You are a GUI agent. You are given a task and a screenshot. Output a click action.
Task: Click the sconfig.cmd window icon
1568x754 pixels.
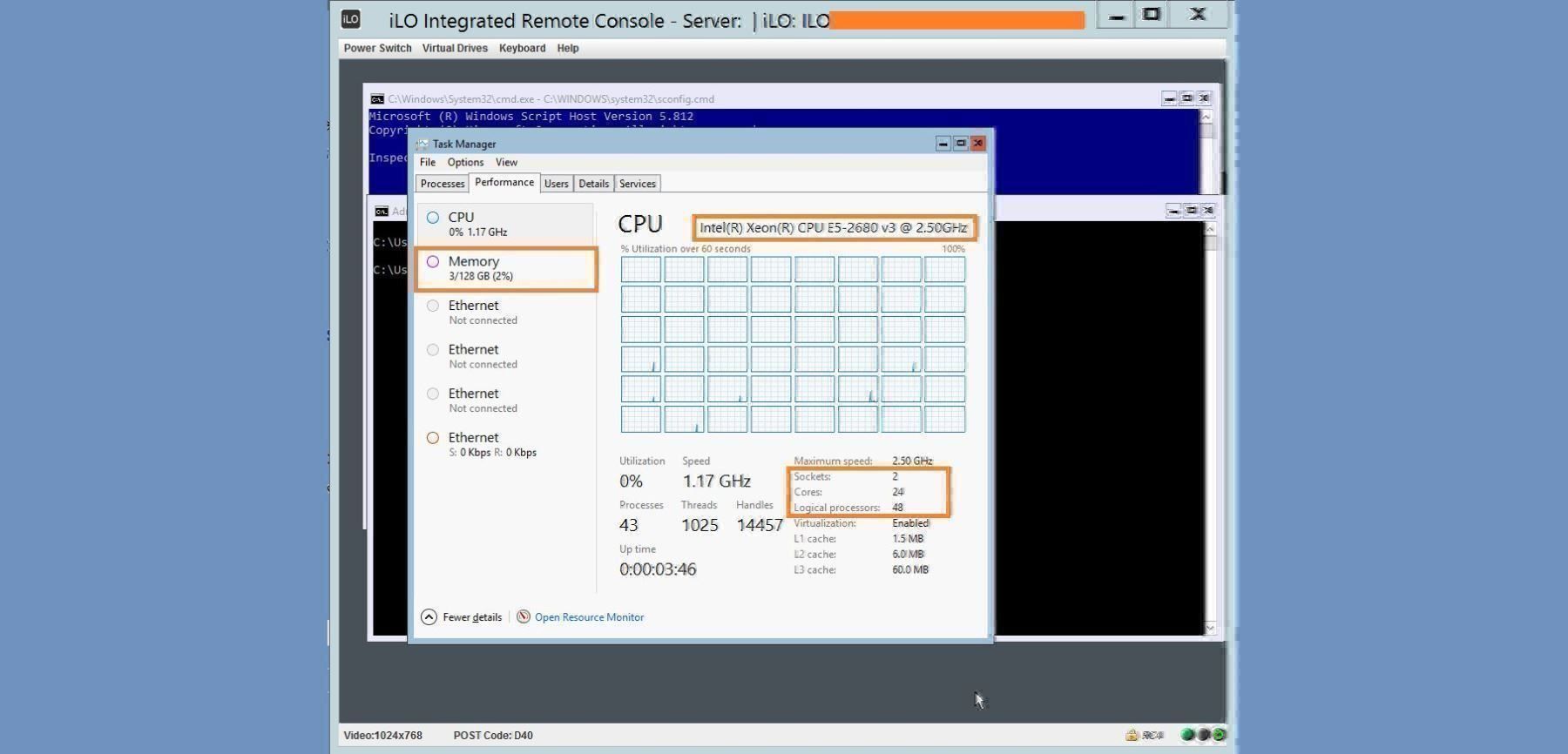click(x=376, y=99)
